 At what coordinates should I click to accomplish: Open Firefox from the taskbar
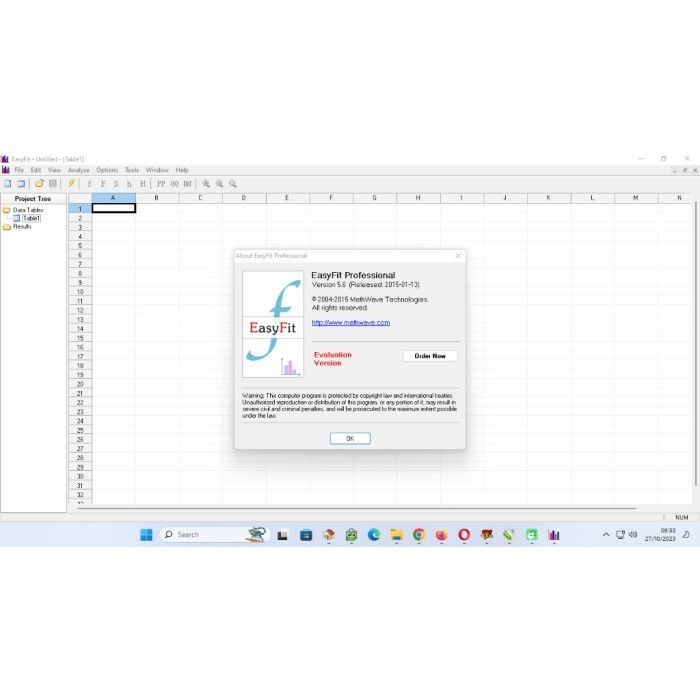click(x=441, y=535)
